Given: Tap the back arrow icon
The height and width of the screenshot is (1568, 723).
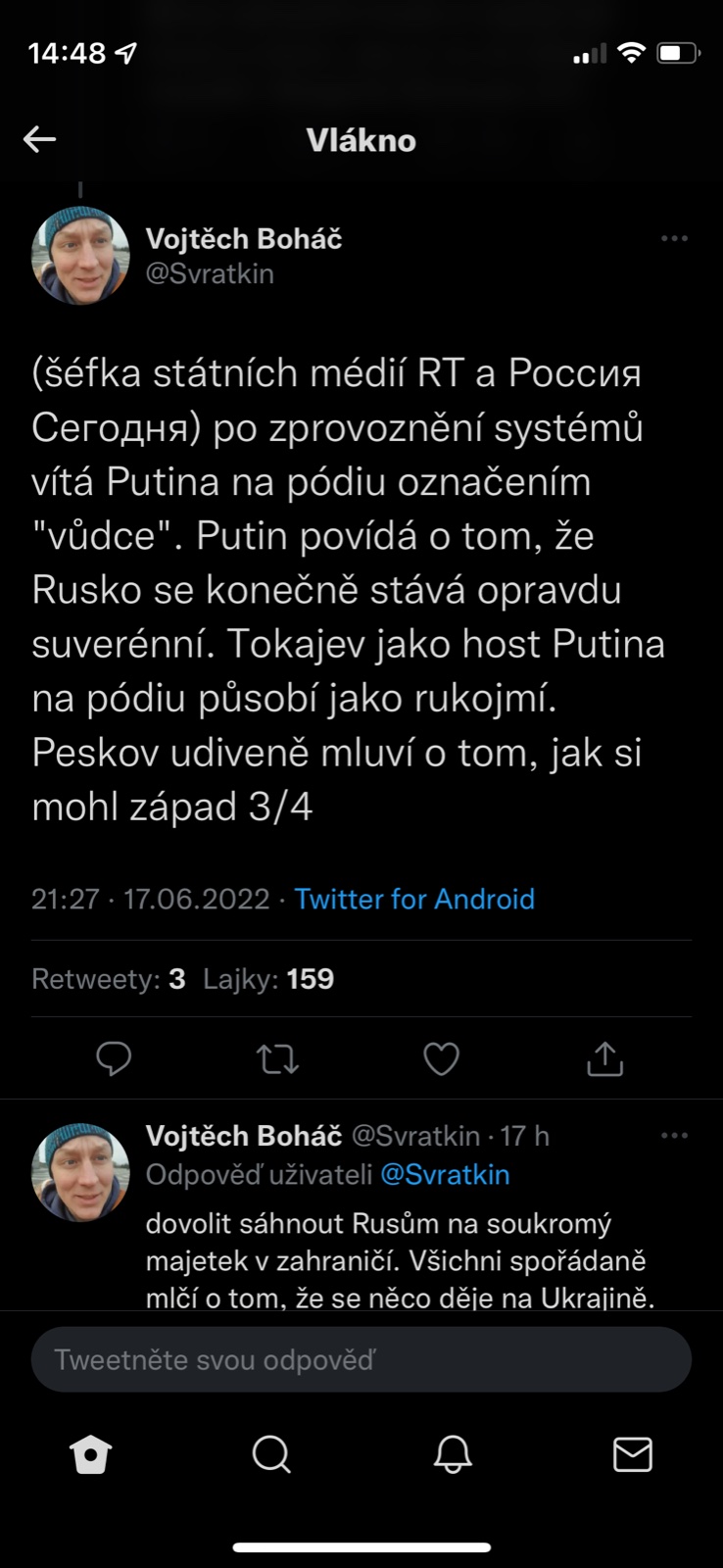Looking at the screenshot, I should click(x=39, y=139).
